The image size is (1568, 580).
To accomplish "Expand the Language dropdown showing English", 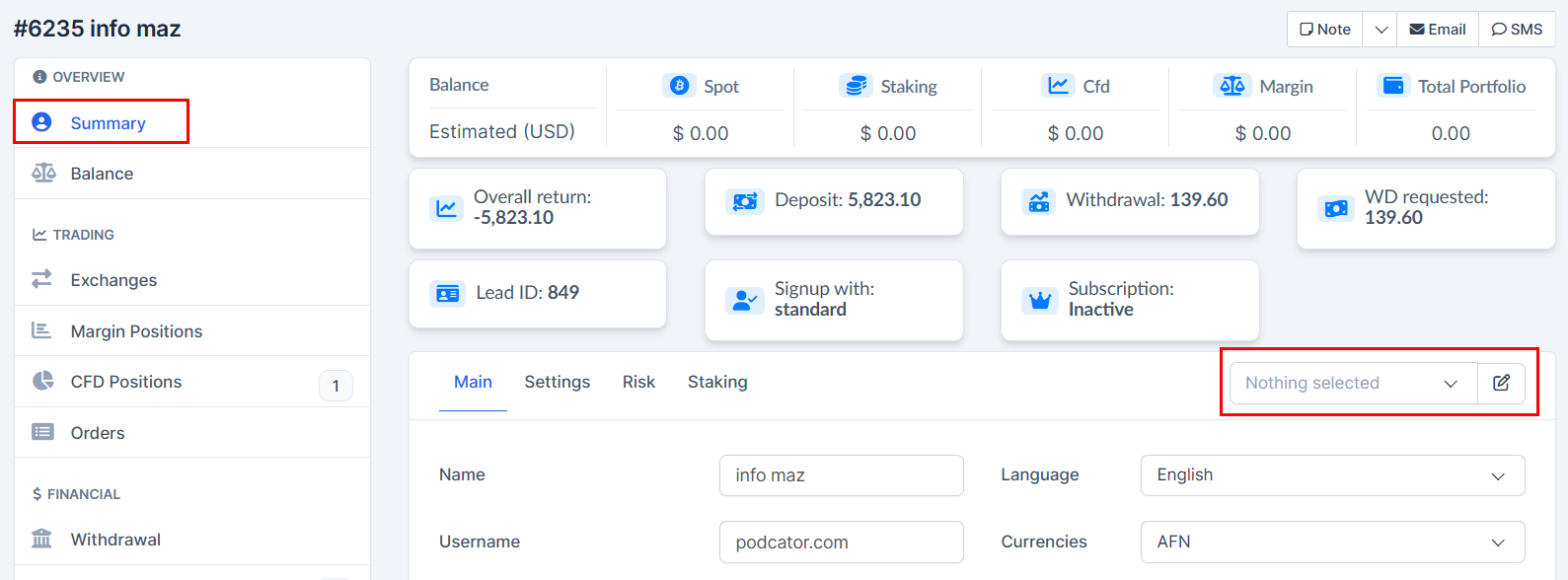I will (1332, 475).
